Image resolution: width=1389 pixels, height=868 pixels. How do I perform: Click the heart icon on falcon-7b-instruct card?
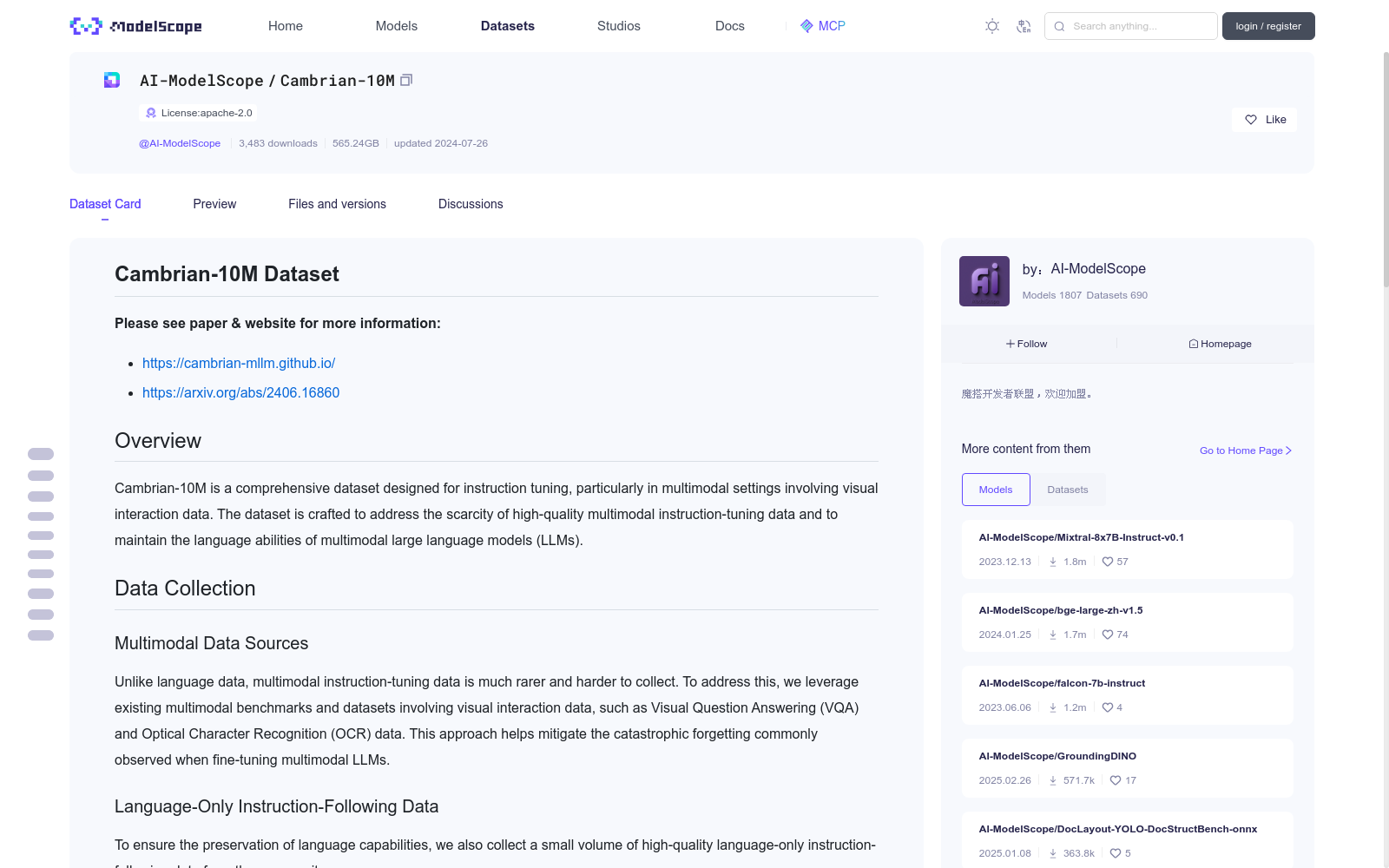pos(1108,707)
